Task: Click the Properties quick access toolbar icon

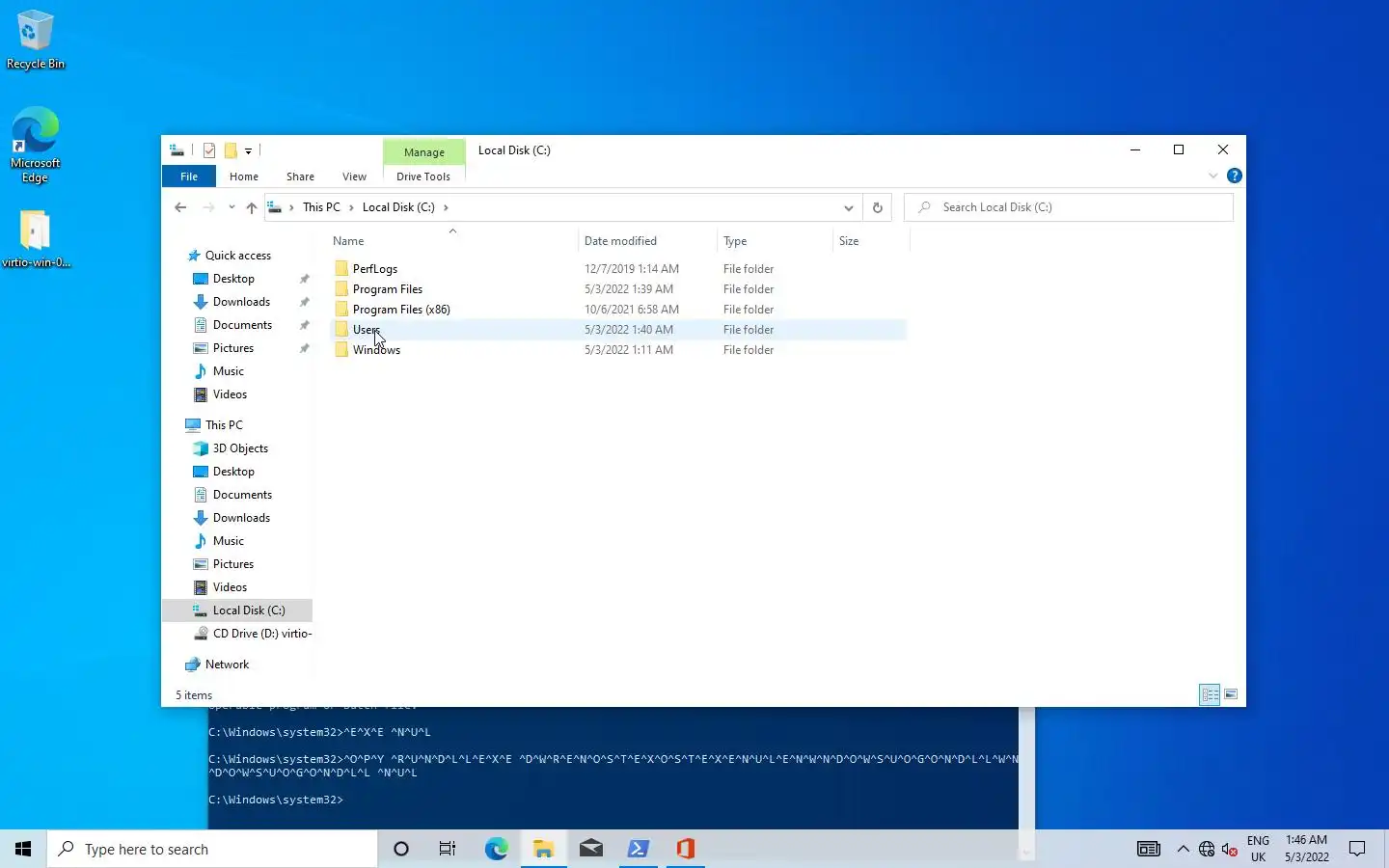Action: pyautogui.click(x=209, y=150)
